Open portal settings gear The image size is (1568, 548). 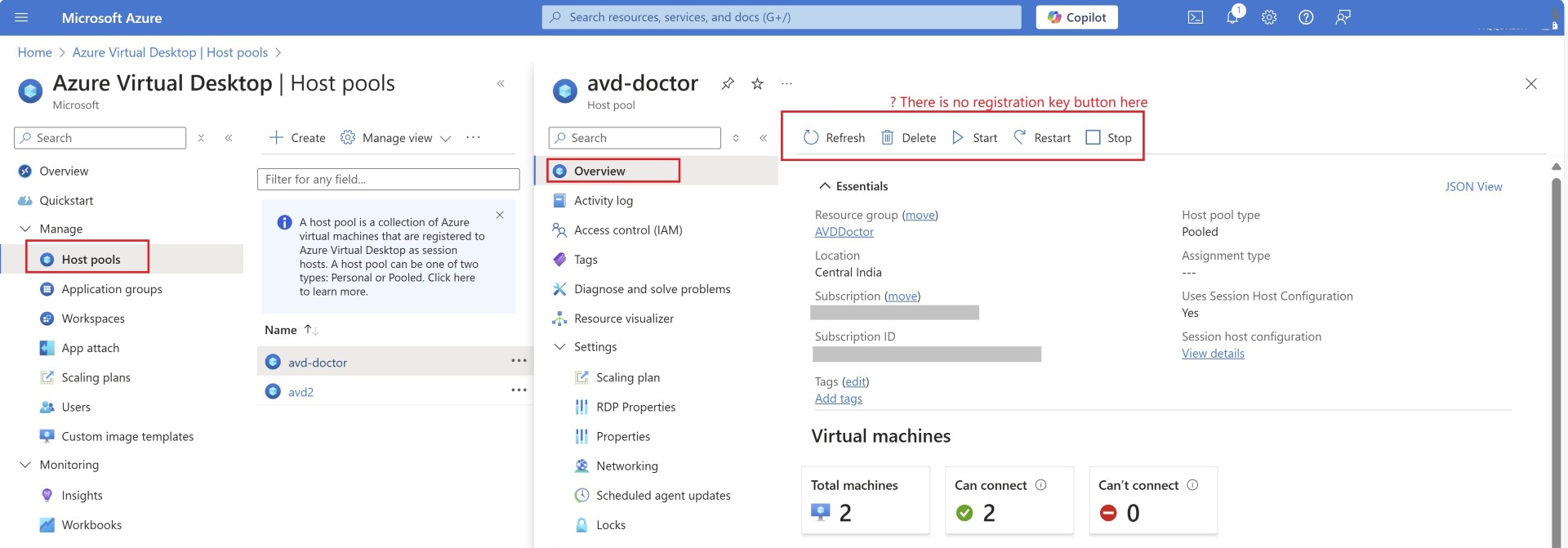(x=1268, y=17)
